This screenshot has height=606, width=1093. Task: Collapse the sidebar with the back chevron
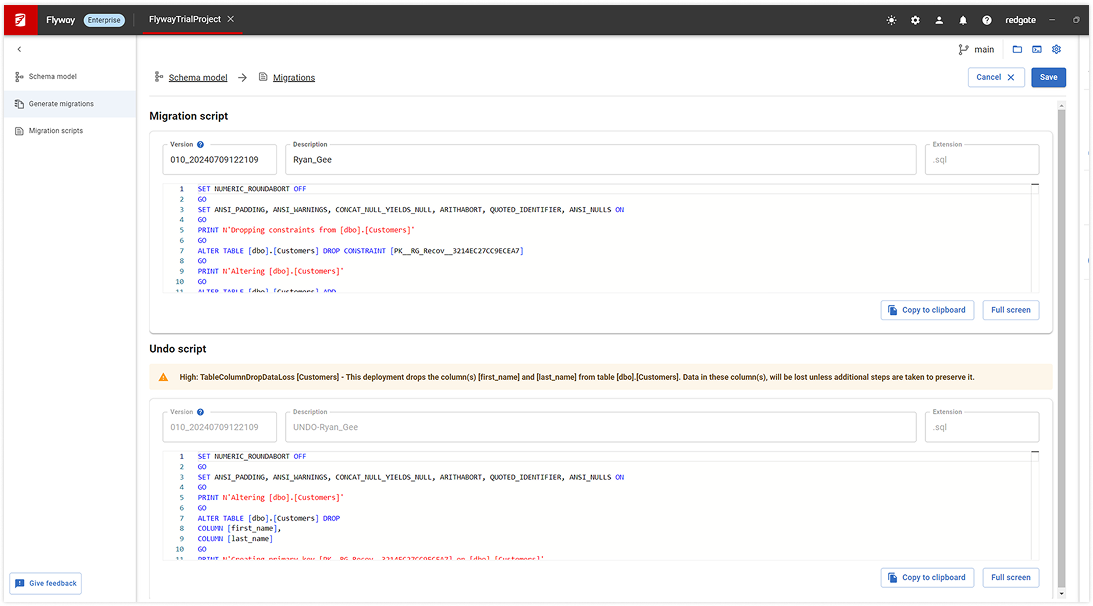[19, 49]
